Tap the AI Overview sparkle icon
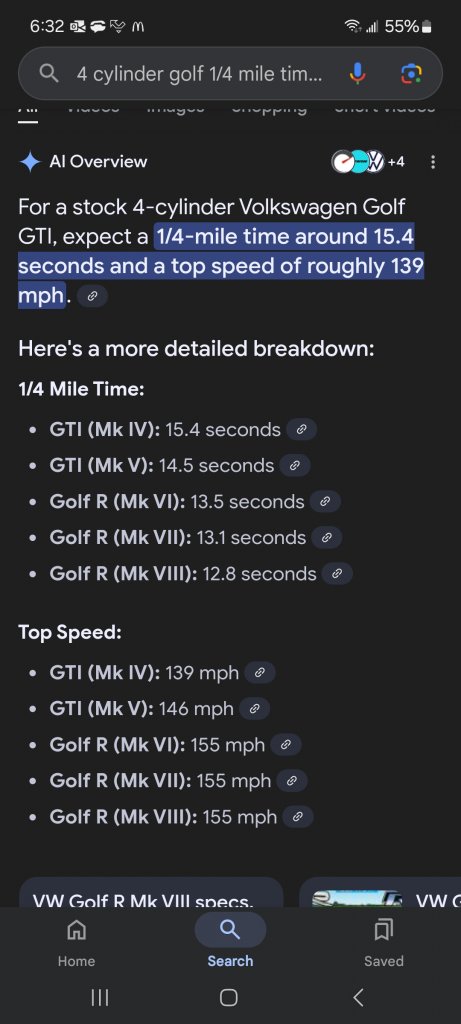The image size is (461, 1024). (x=30, y=161)
